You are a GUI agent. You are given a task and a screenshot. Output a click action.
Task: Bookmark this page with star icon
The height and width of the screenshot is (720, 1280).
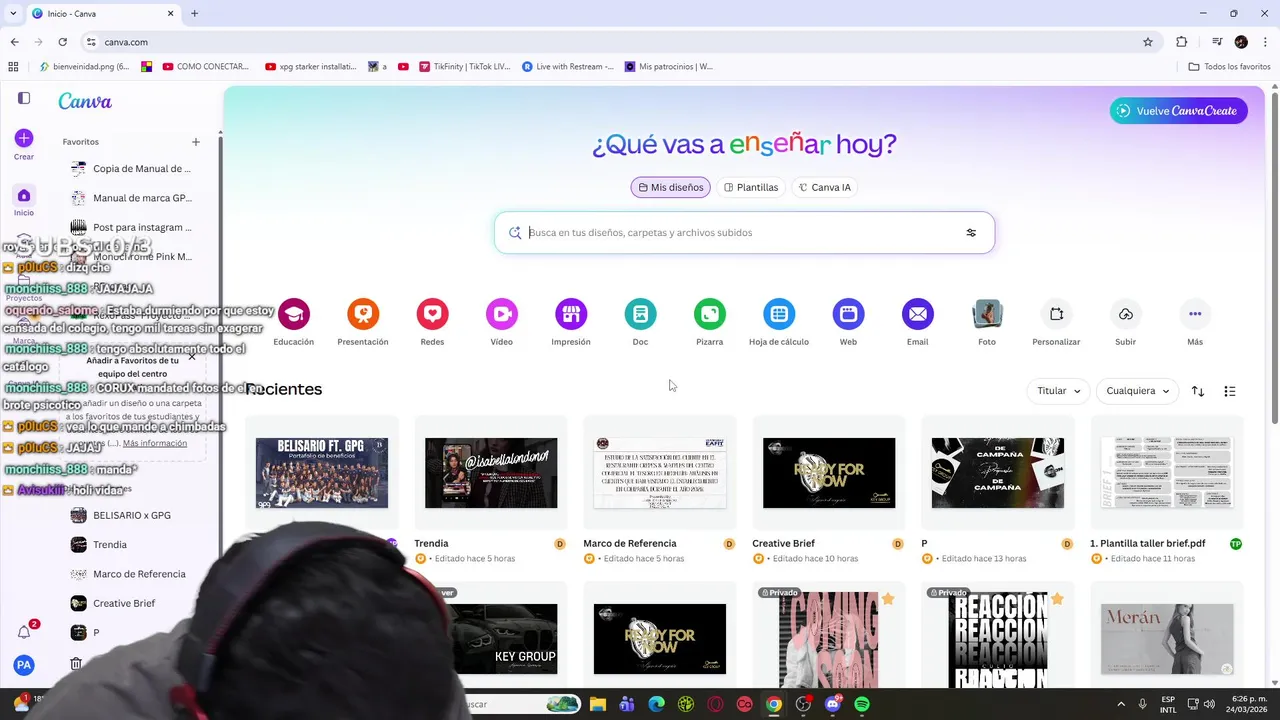click(x=1148, y=42)
